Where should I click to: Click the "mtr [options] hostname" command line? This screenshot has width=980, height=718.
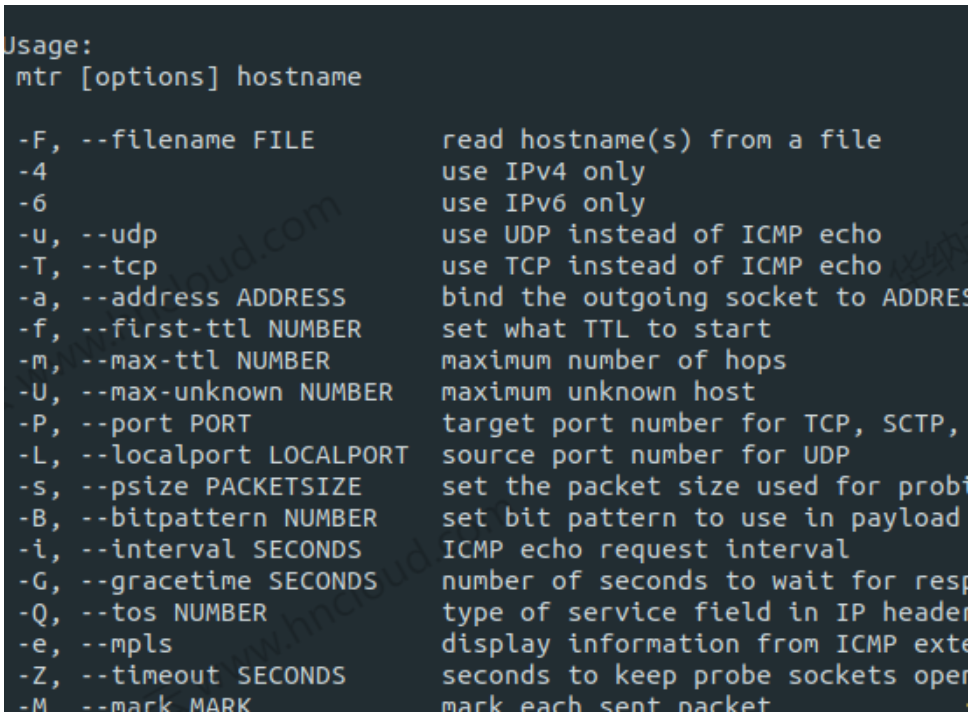[x=189, y=77]
